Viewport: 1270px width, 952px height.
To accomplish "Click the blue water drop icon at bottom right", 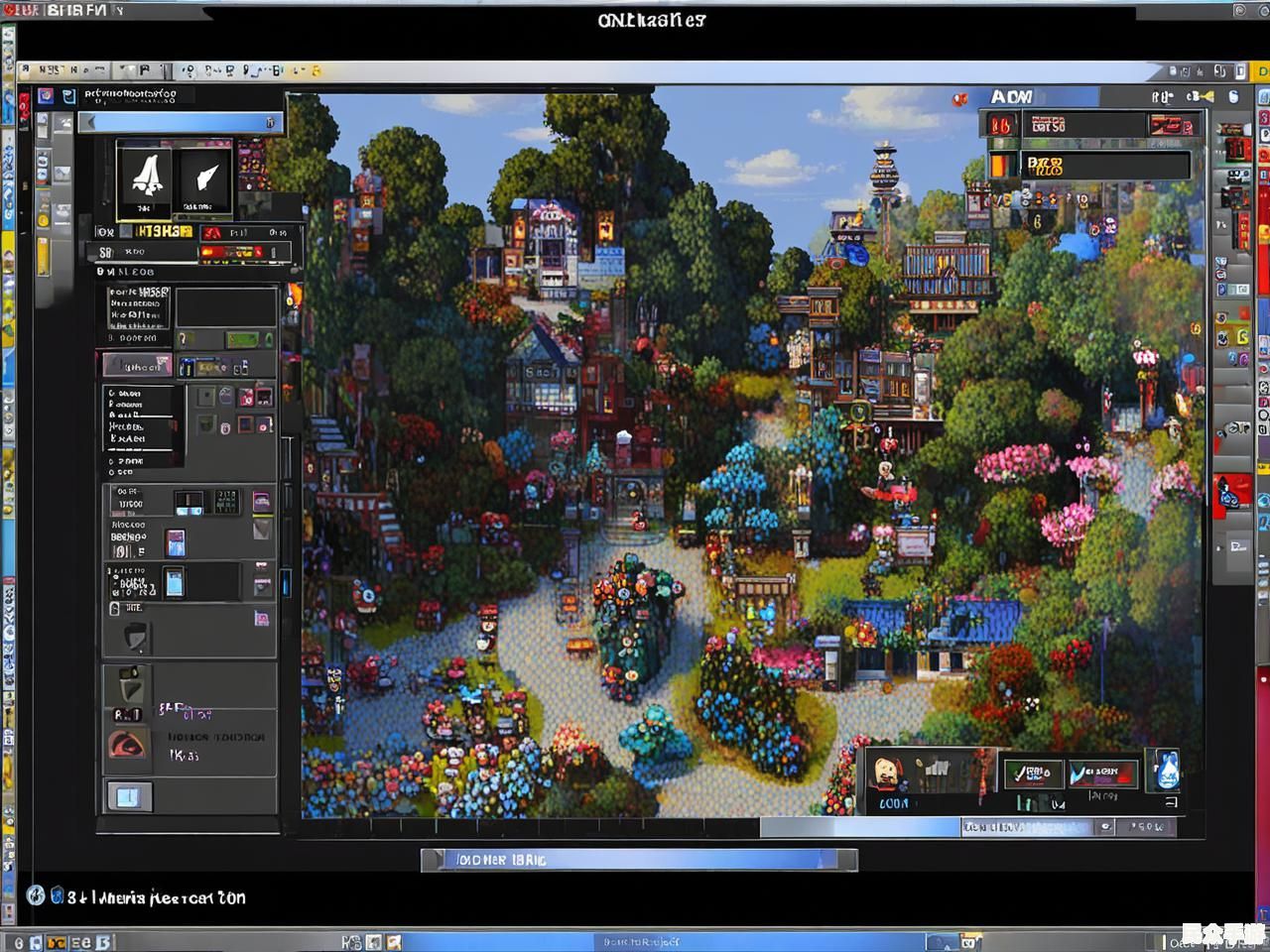I will (x=1166, y=771).
